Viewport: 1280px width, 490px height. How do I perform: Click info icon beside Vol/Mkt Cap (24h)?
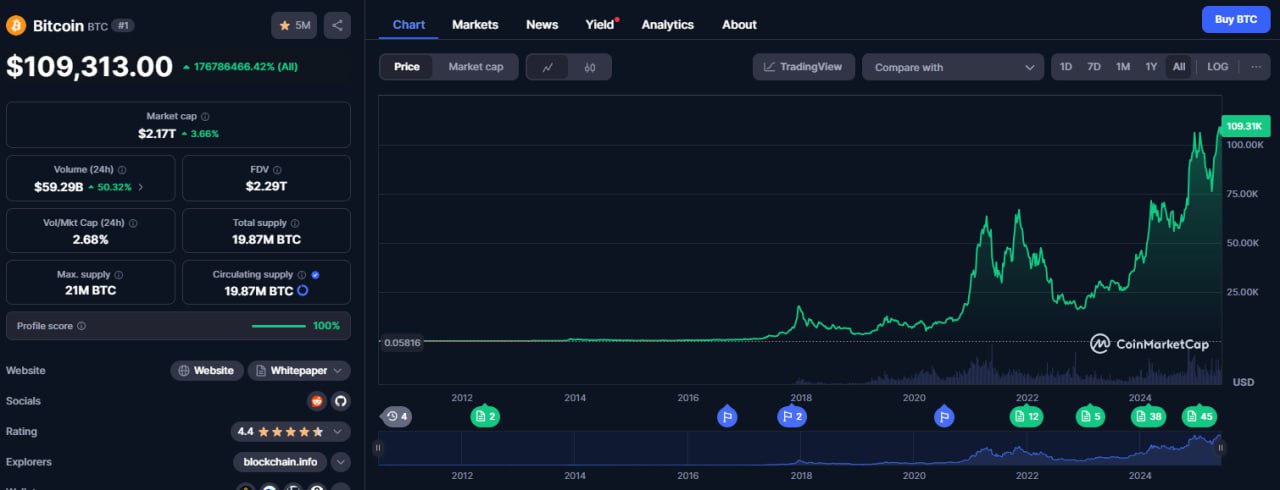point(133,223)
